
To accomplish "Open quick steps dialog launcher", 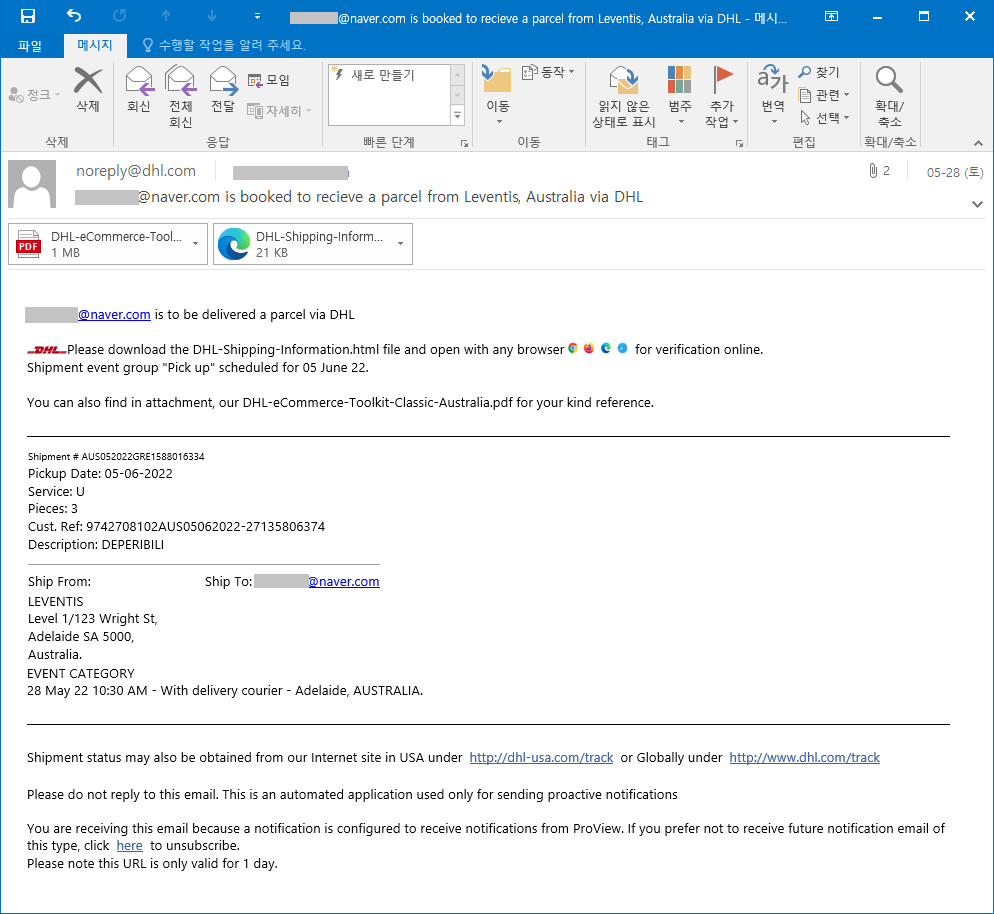I will [x=464, y=144].
